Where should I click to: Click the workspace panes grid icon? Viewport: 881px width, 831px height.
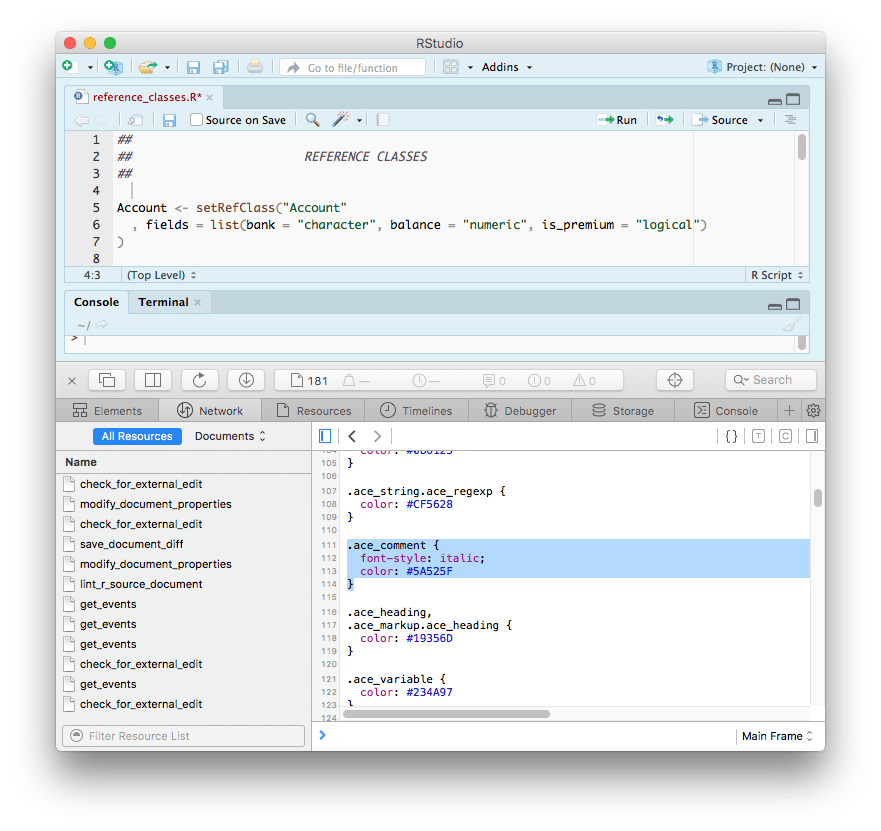[451, 67]
